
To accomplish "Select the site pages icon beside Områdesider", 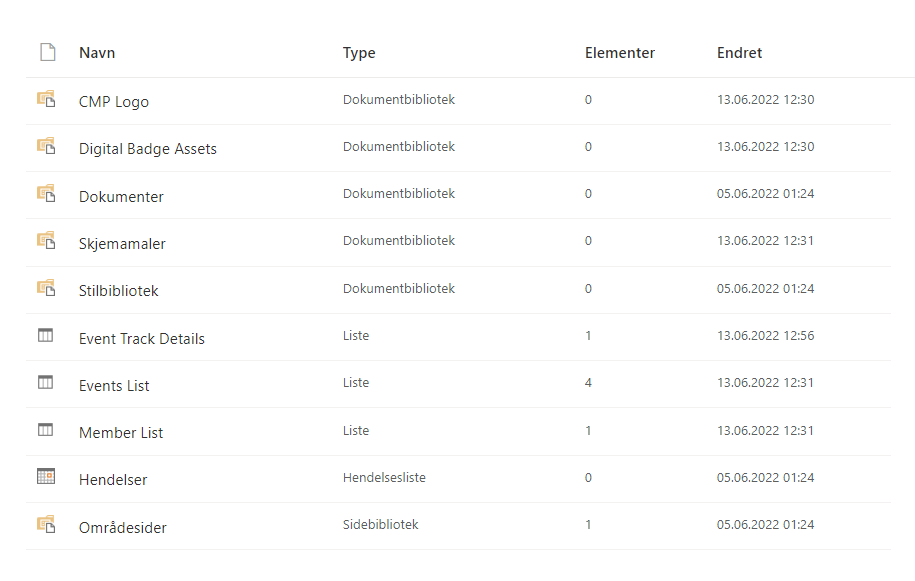I will pyautogui.click(x=46, y=524).
